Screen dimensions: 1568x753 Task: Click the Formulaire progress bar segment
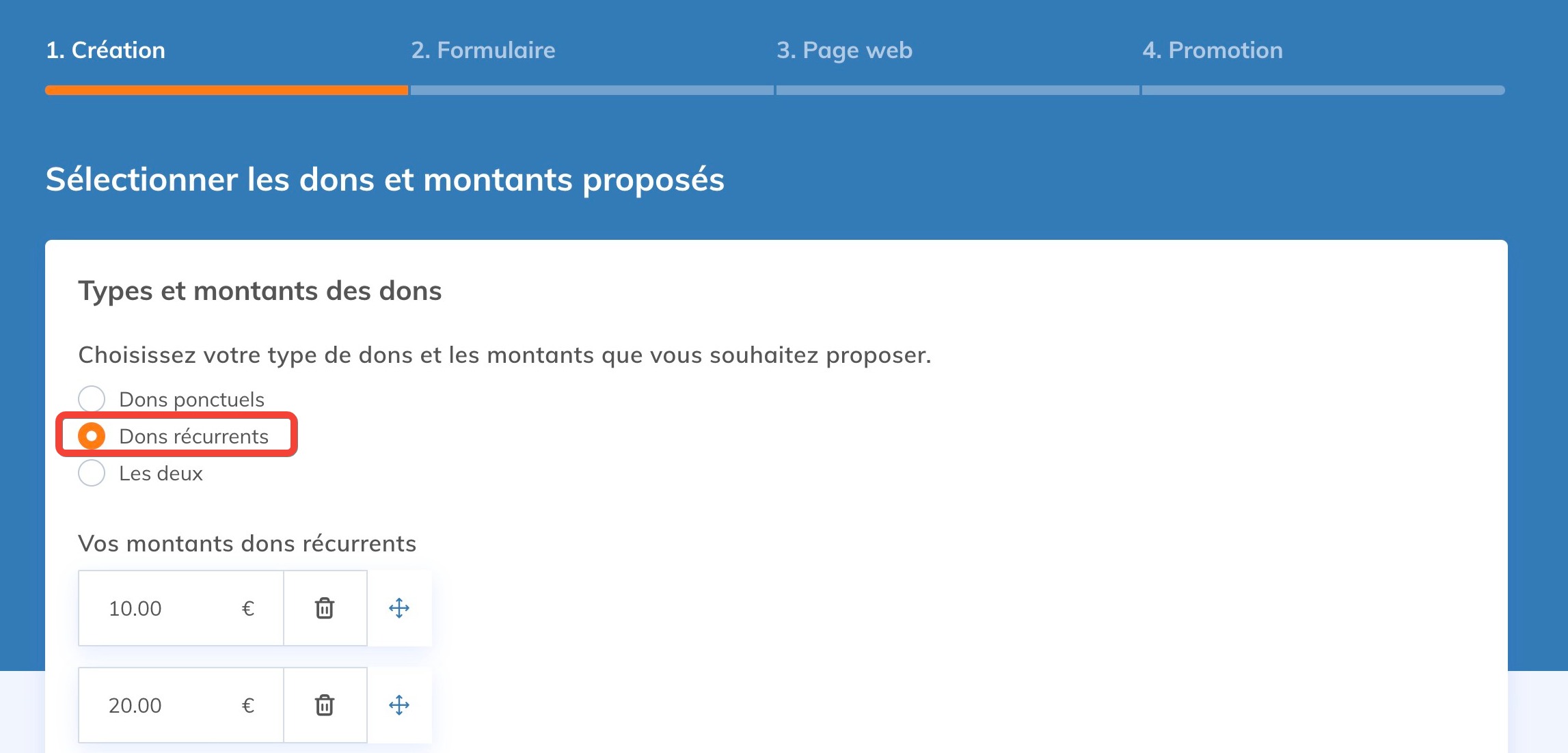tap(592, 90)
